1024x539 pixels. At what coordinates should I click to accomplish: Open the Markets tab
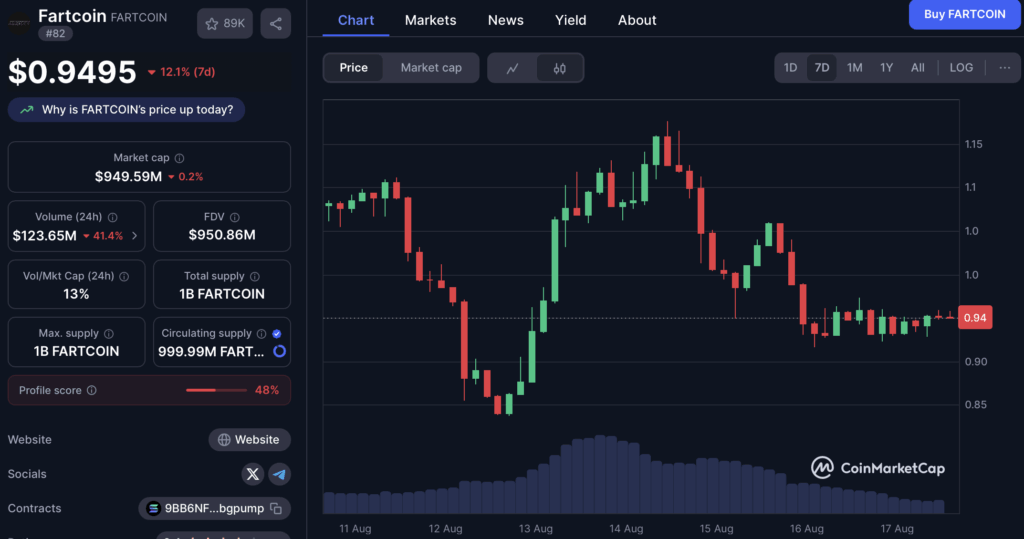(430, 20)
